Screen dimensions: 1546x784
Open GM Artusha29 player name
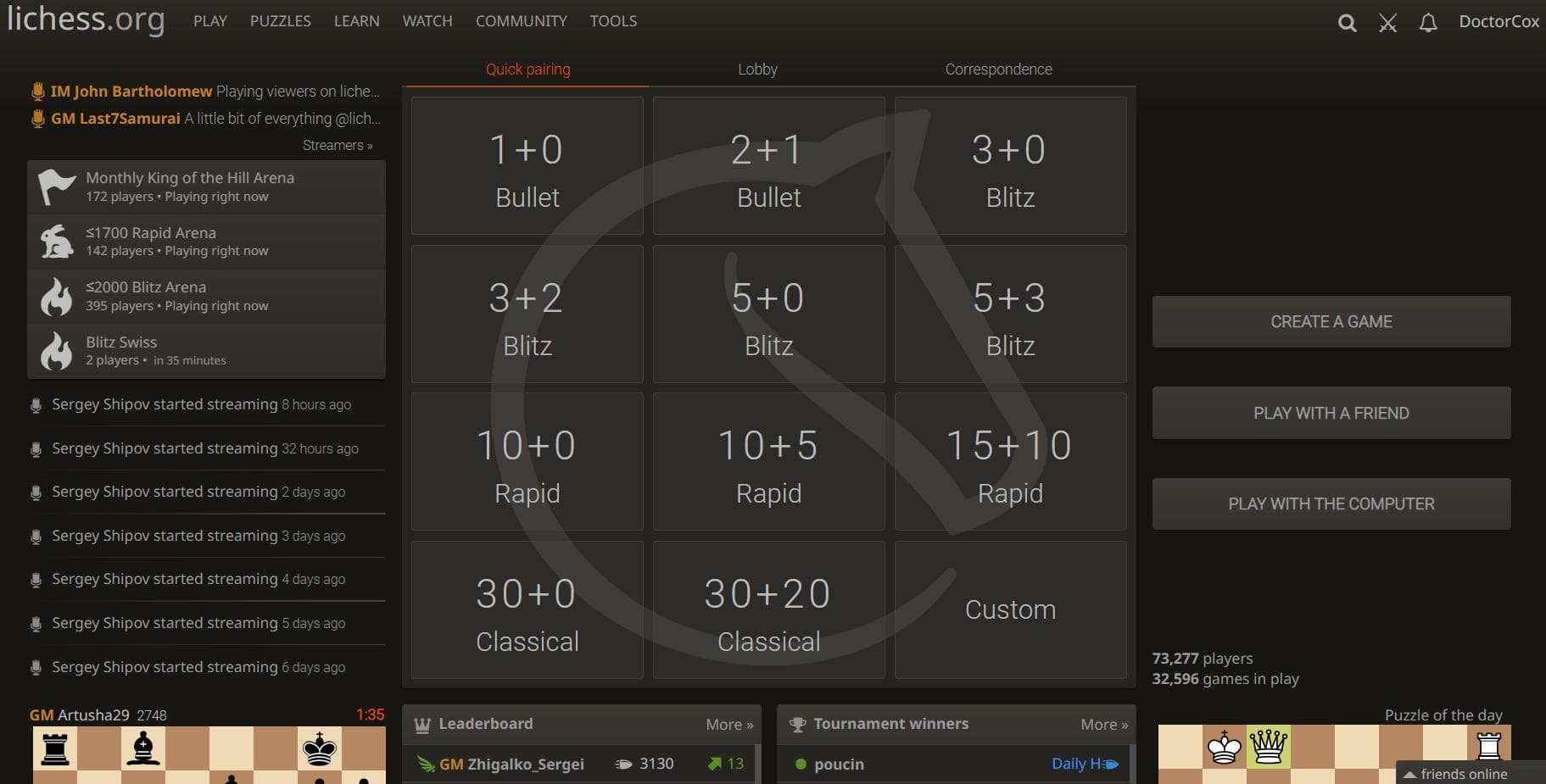pyautogui.click(x=80, y=715)
